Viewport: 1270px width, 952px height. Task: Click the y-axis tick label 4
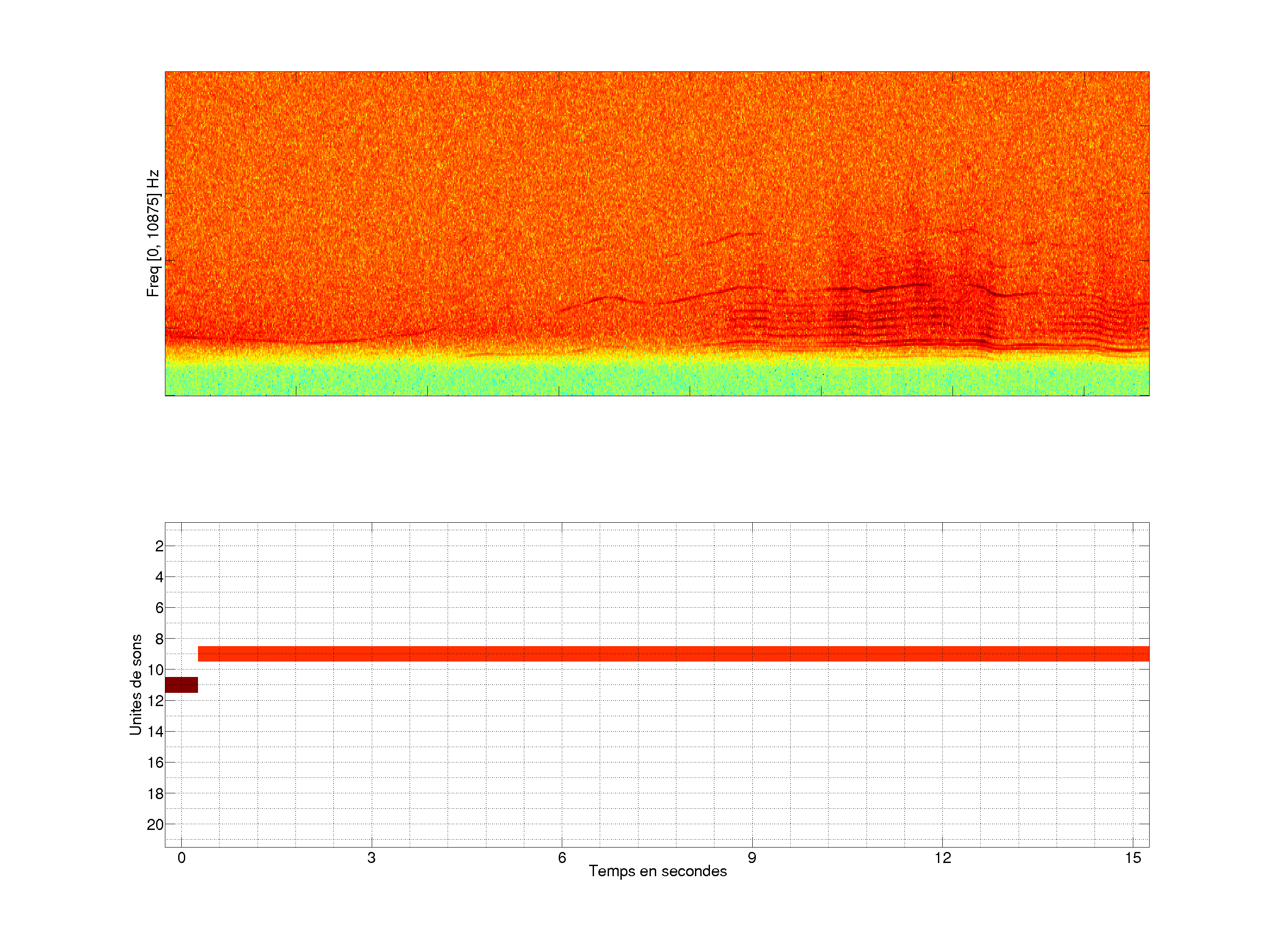click(x=159, y=576)
